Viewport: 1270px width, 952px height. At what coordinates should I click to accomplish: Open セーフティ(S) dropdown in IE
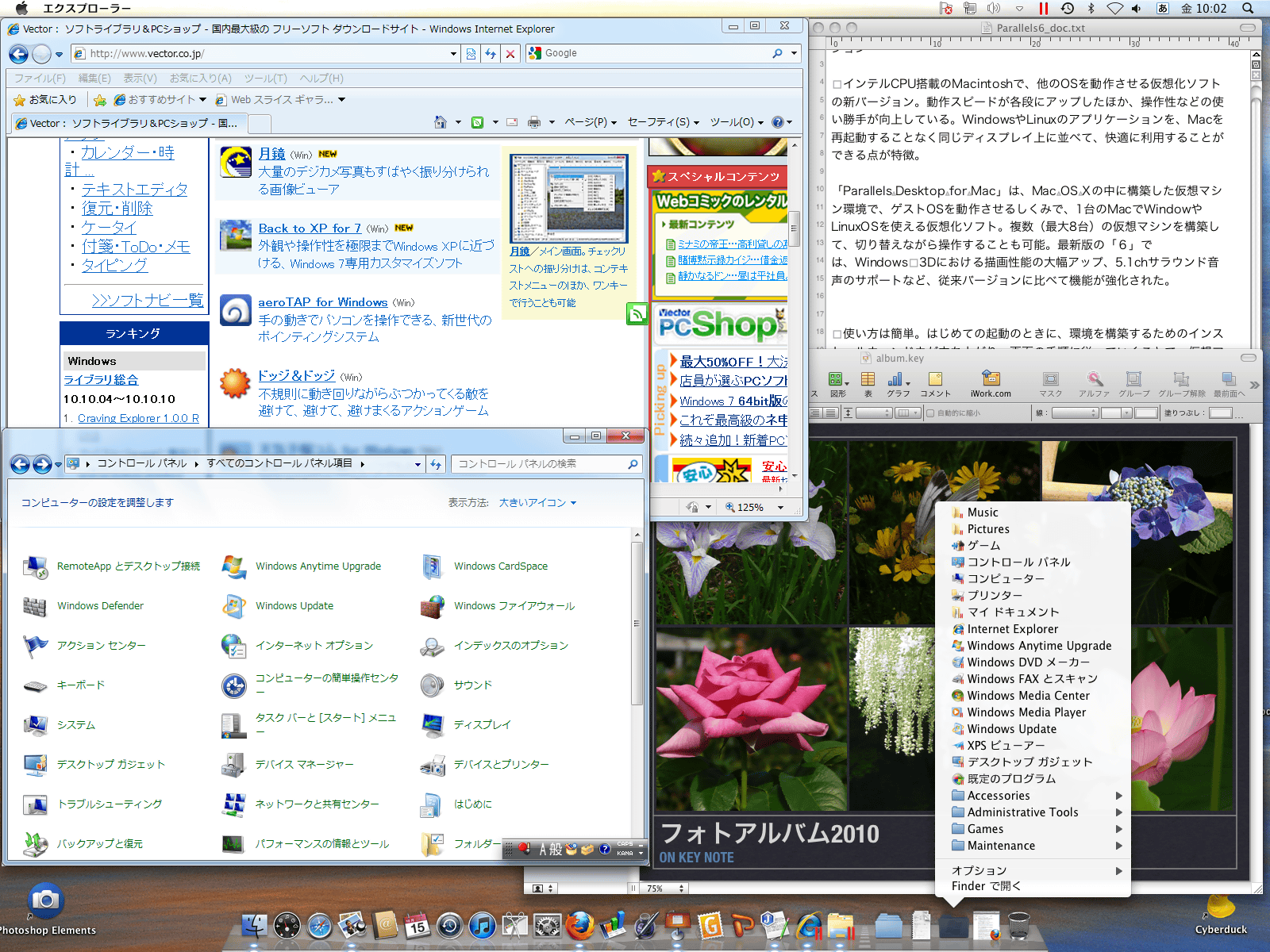tap(663, 122)
